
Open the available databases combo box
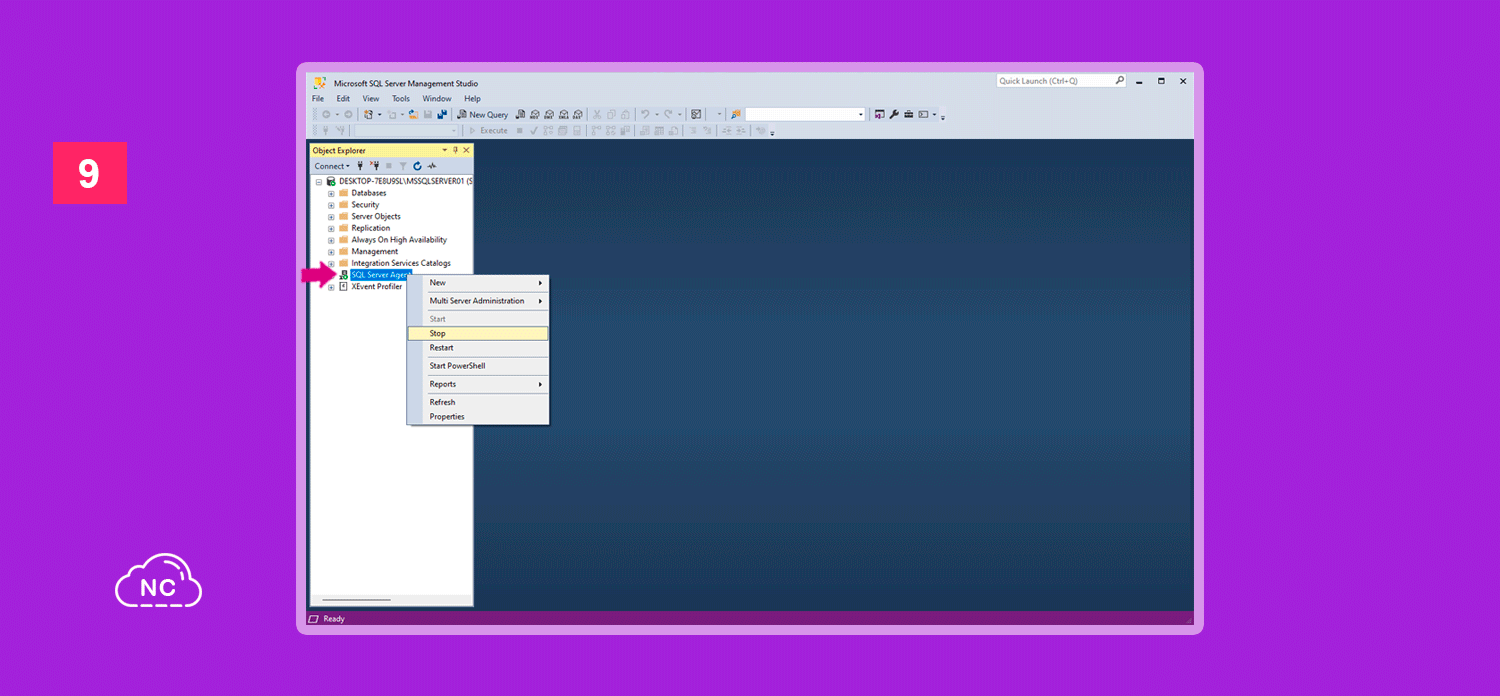[x=406, y=131]
